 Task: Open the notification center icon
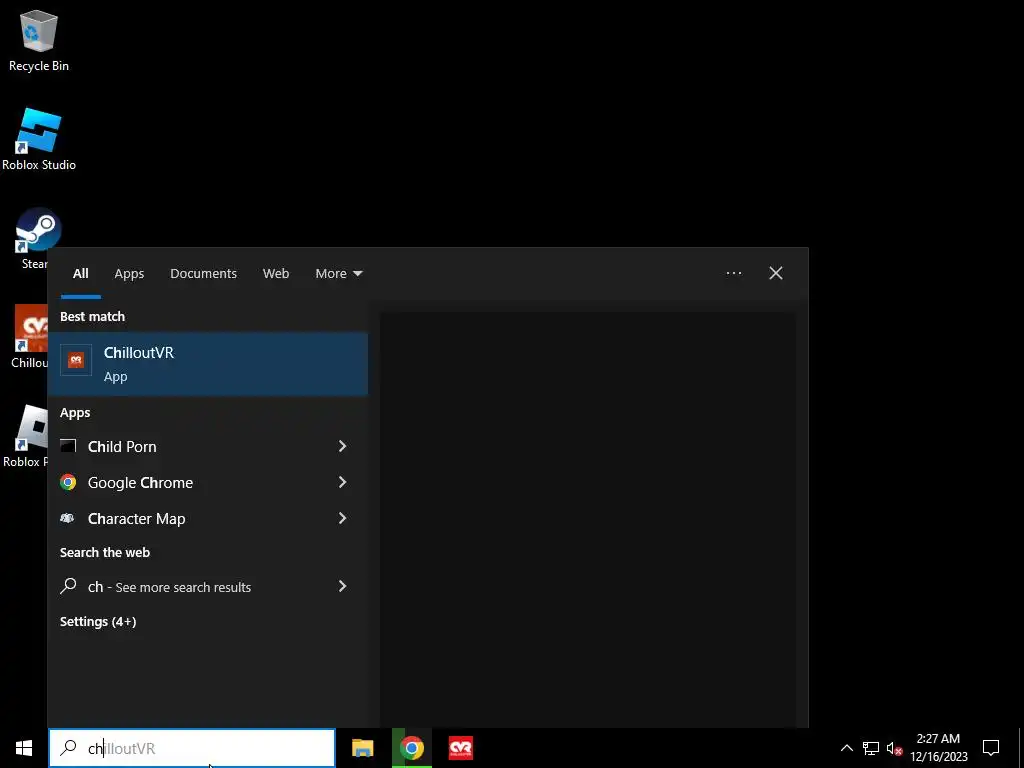click(991, 748)
